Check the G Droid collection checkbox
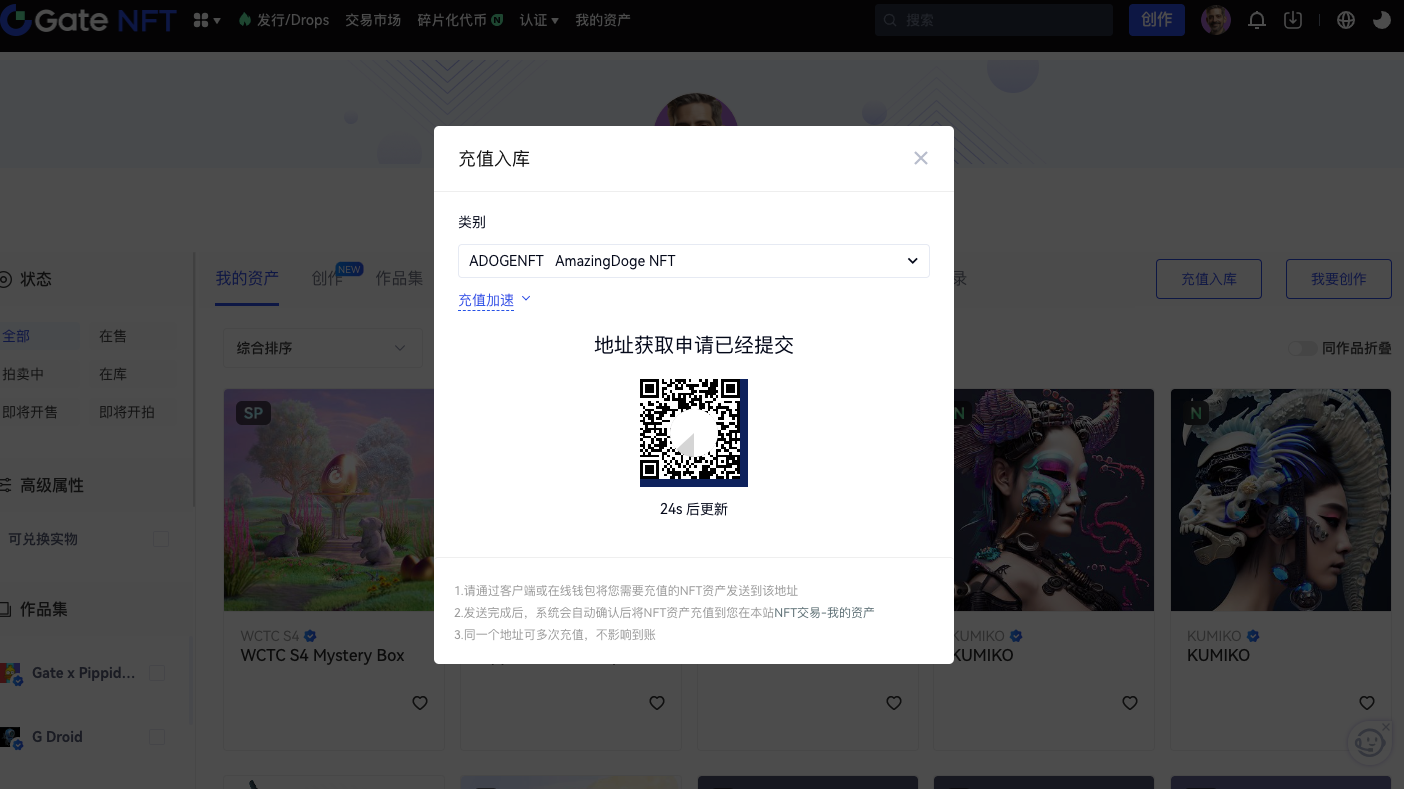 pos(157,737)
